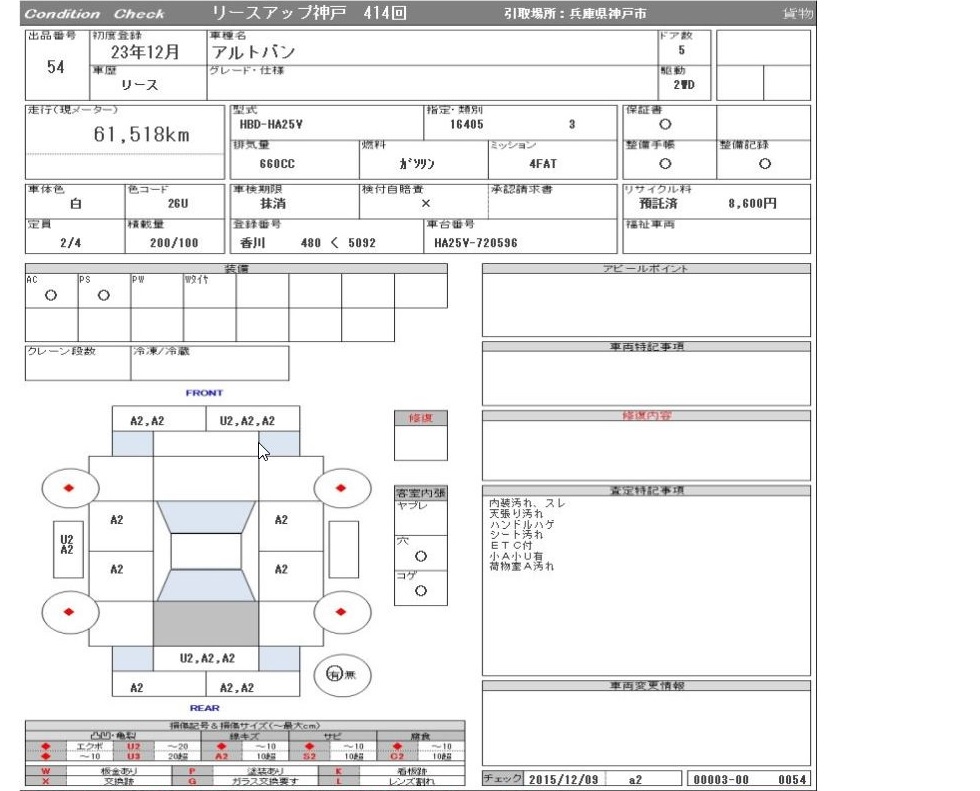Screen dimensions: 980x791
Task: Click the side box marked U2 A2
Action: tap(67, 544)
